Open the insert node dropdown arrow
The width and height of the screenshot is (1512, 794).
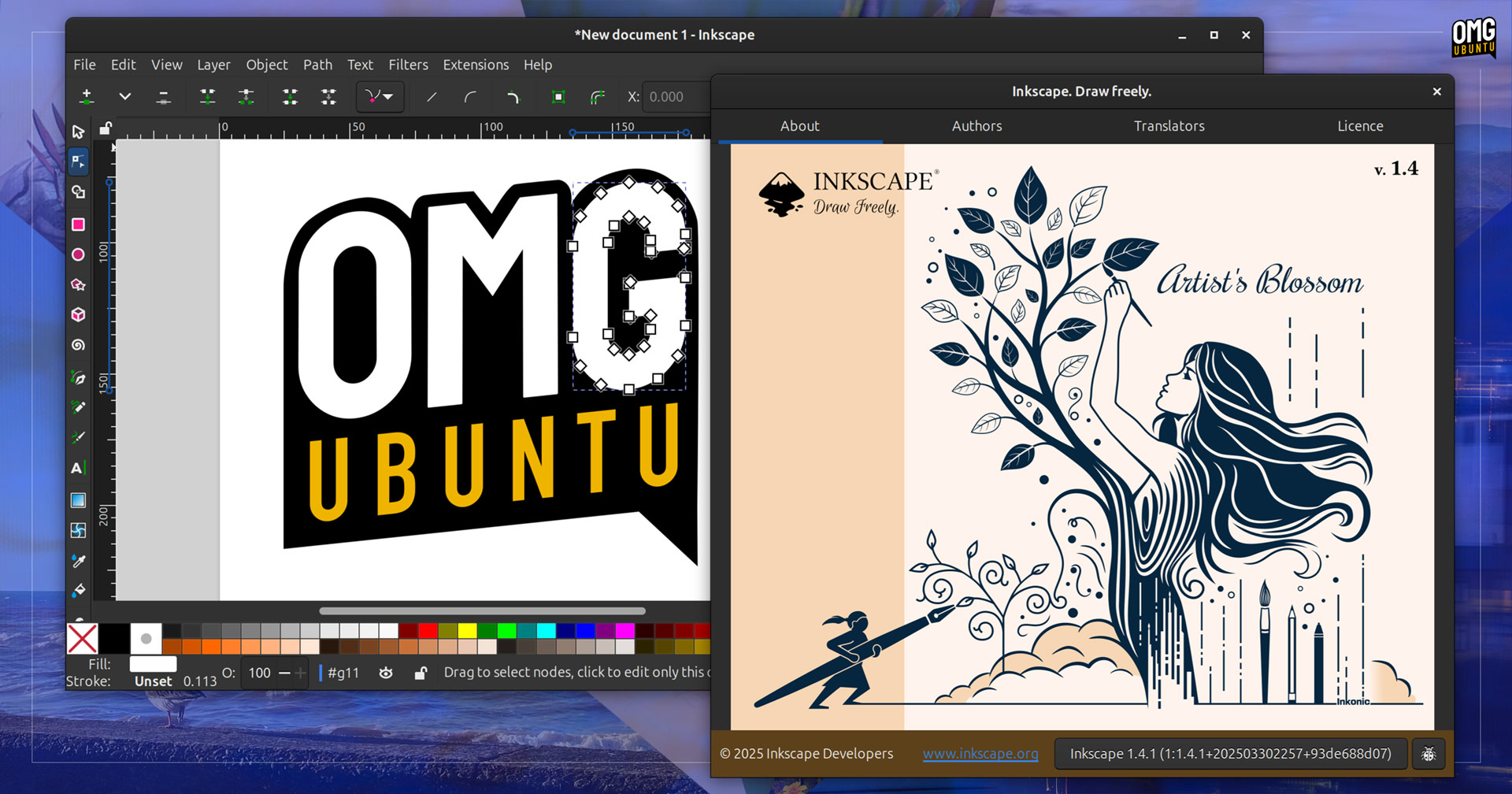coord(124,96)
